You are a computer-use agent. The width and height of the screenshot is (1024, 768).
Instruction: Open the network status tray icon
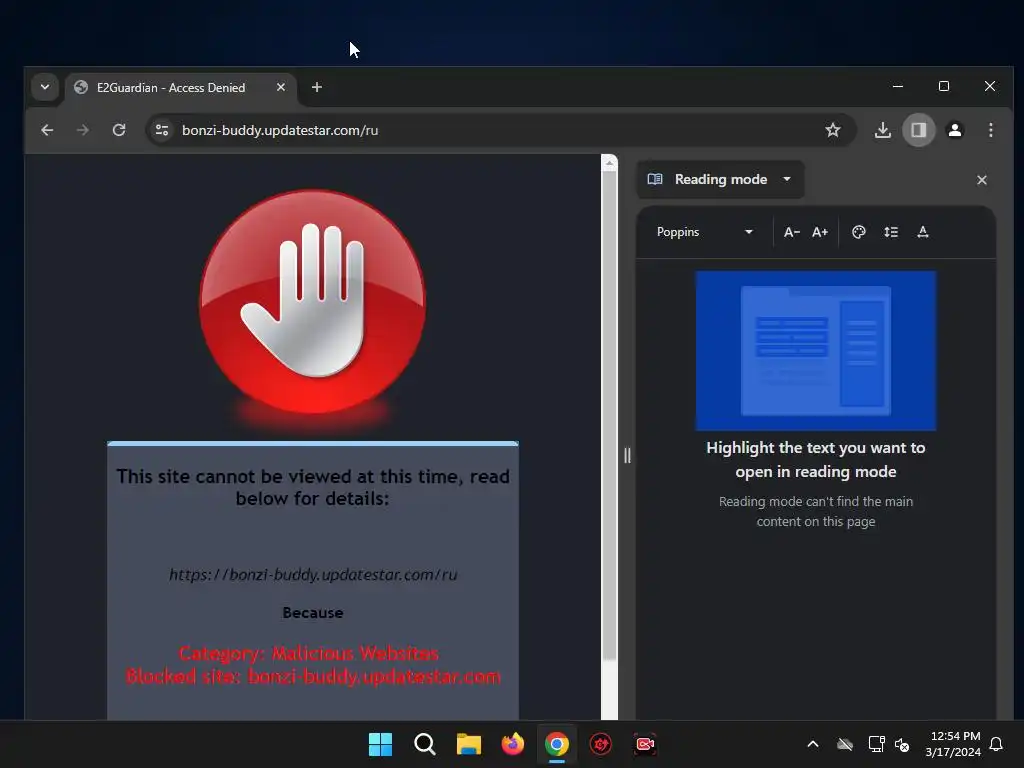876,744
